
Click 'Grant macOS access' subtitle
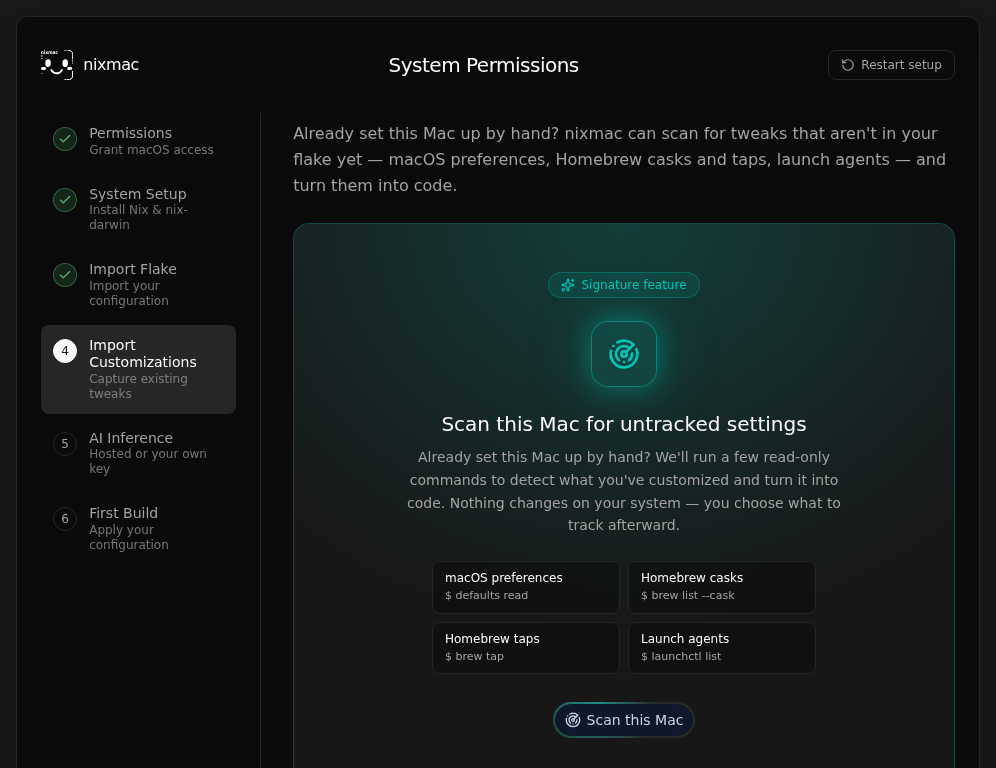coord(151,150)
